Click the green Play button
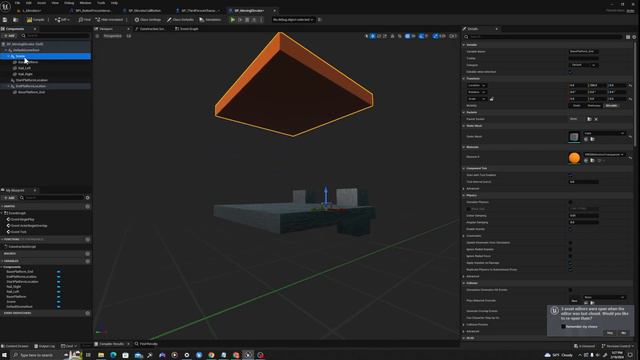 coord(233,20)
